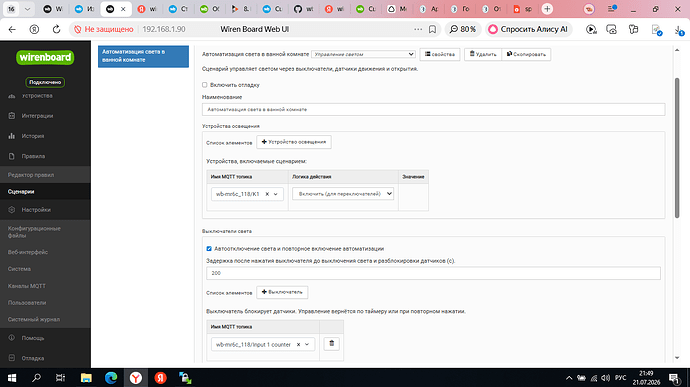Viewport: 690px width, 387px height.
Task: Open File Explorer from taskbar
Action: [x=86, y=378]
